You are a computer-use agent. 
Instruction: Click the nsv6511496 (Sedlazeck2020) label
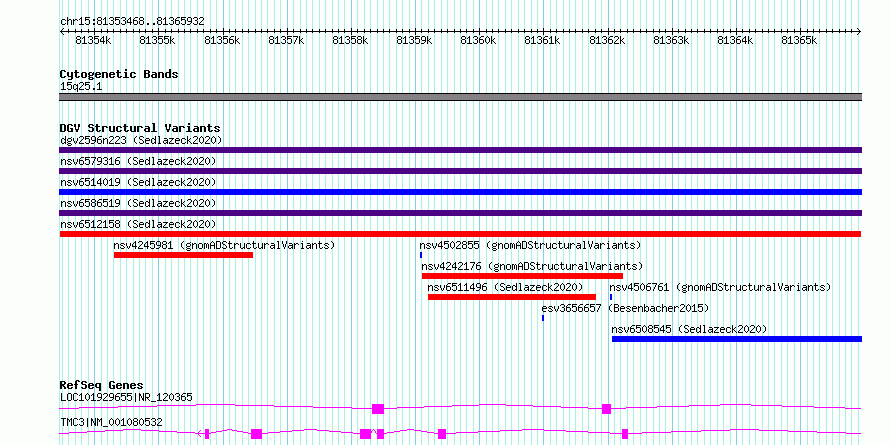[x=506, y=287]
